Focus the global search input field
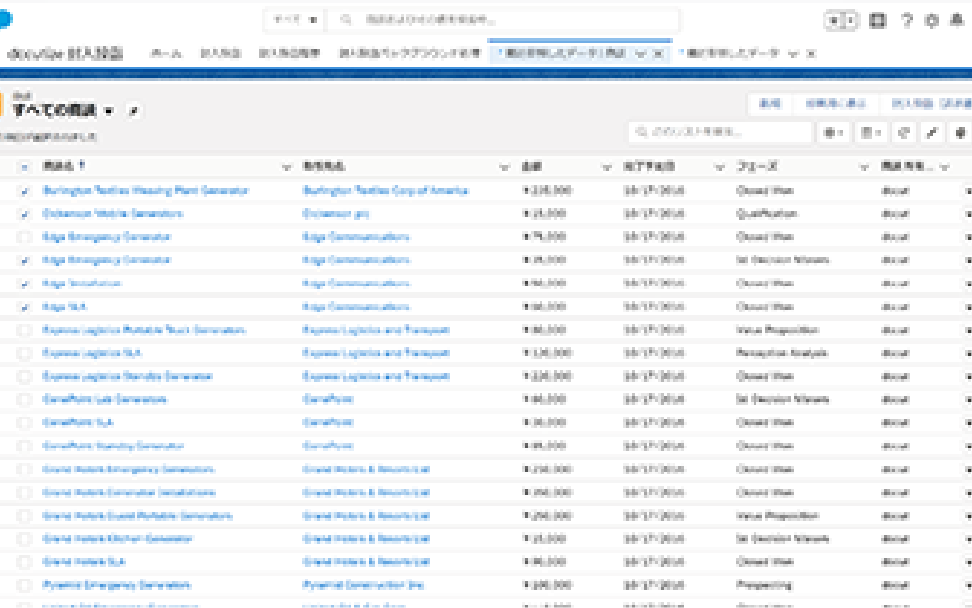 (x=502, y=20)
